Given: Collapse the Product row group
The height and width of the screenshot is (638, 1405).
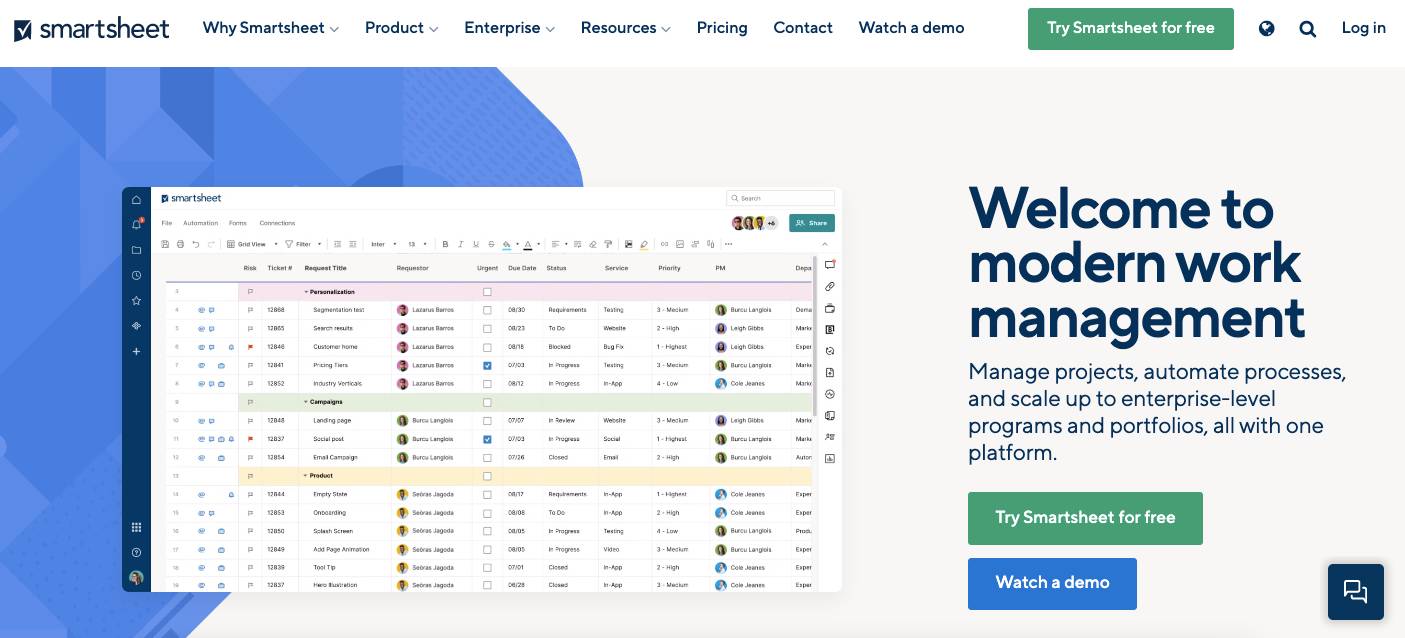Looking at the screenshot, I should pos(306,476).
